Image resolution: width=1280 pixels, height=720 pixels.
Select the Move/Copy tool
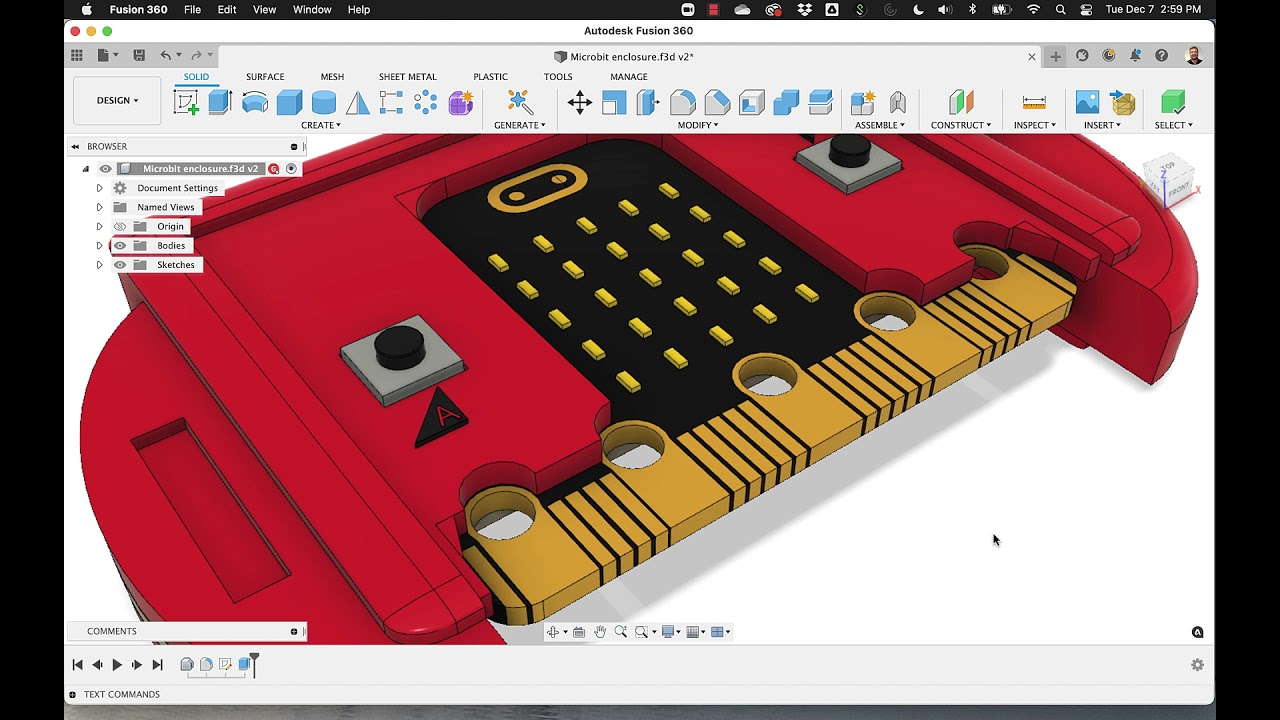[x=580, y=102]
